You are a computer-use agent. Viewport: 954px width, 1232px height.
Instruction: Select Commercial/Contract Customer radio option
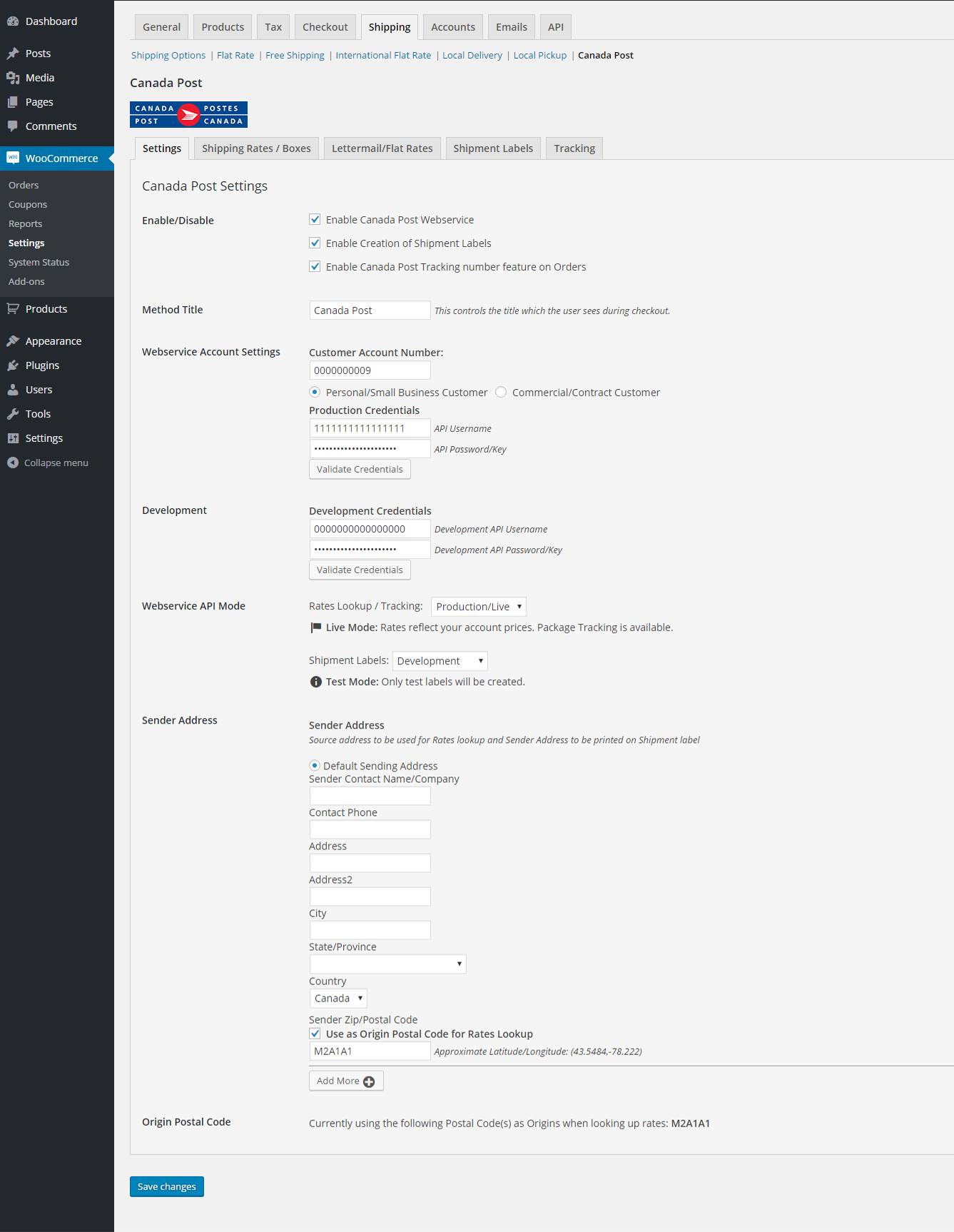point(501,393)
